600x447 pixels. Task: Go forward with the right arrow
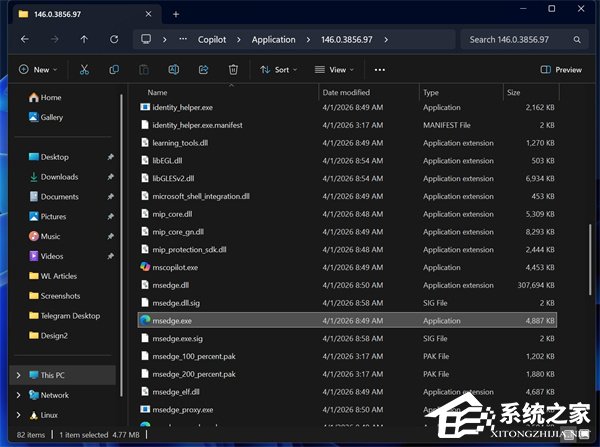pos(55,39)
